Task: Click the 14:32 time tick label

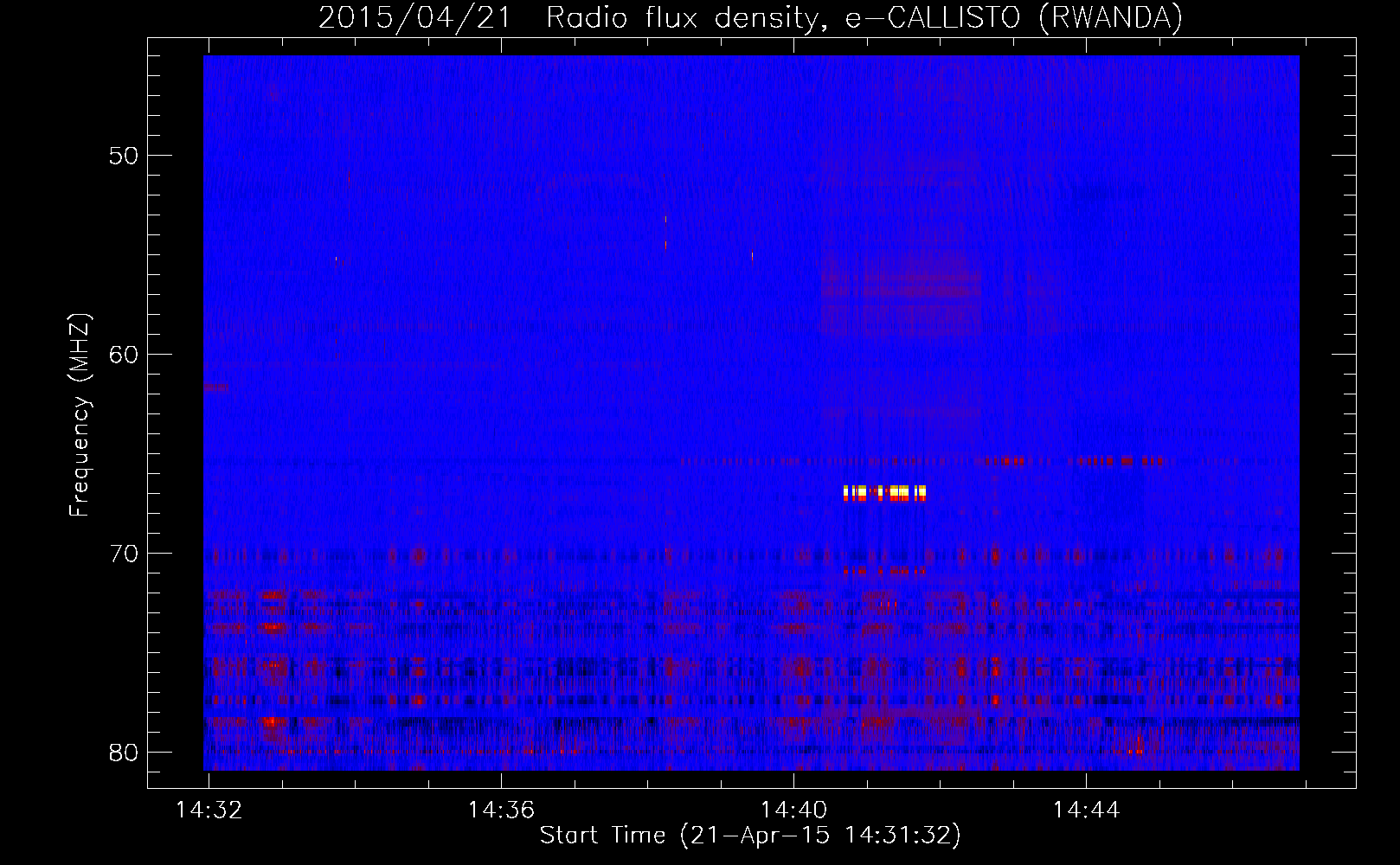Action: pyautogui.click(x=209, y=811)
